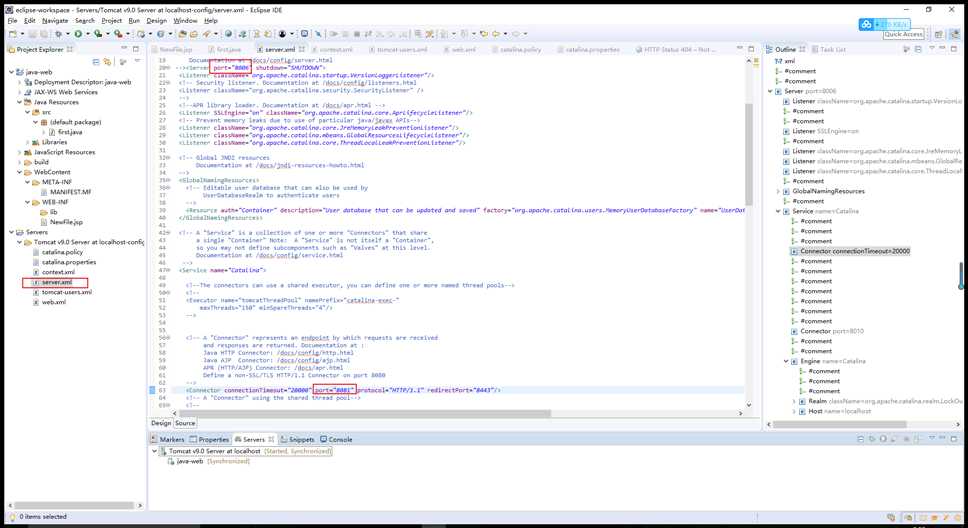The image size is (968, 528).
Task: Click the Quick Access search field
Action: click(903, 34)
